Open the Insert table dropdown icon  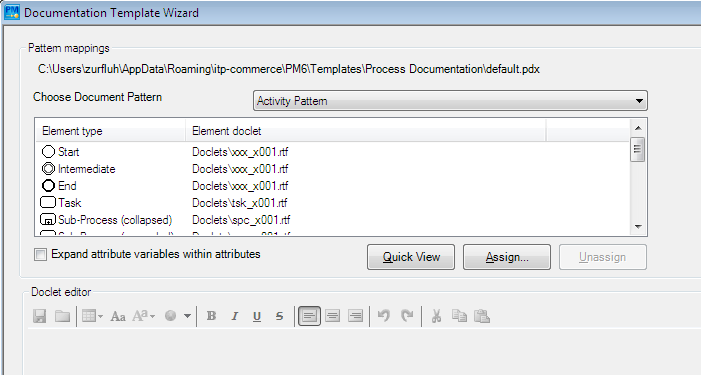[x=93, y=316]
